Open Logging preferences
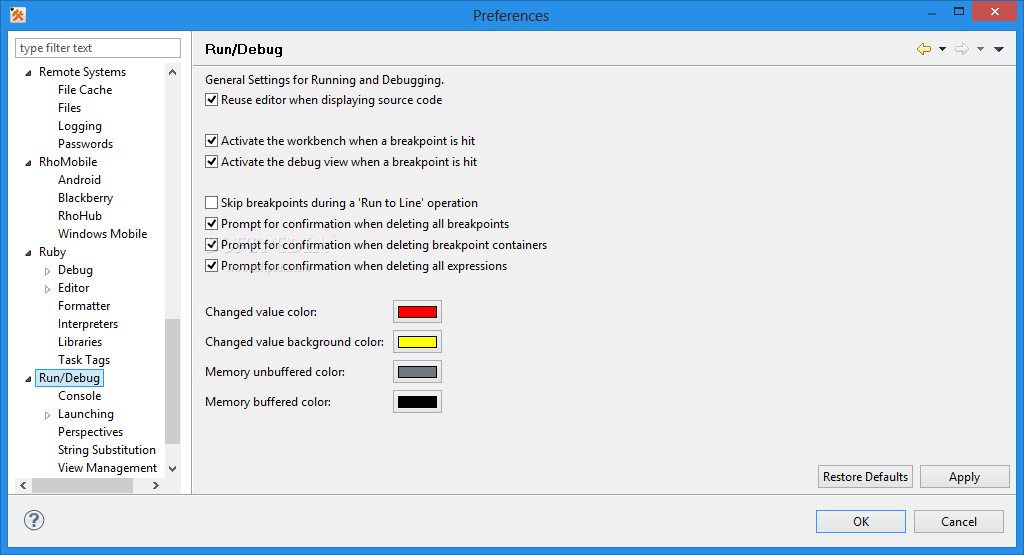The image size is (1024, 555). click(80, 126)
